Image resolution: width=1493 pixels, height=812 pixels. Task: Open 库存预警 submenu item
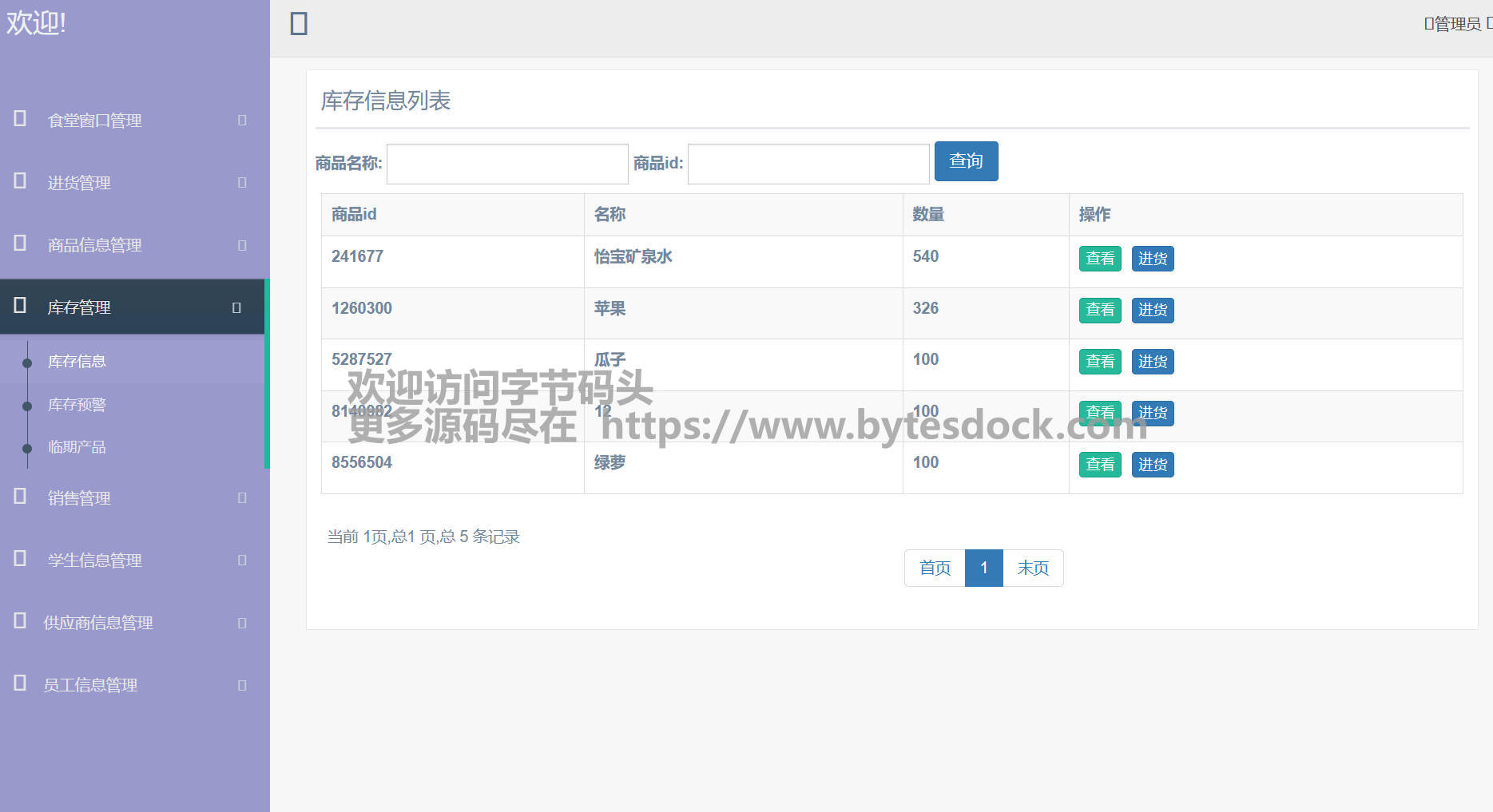(77, 405)
